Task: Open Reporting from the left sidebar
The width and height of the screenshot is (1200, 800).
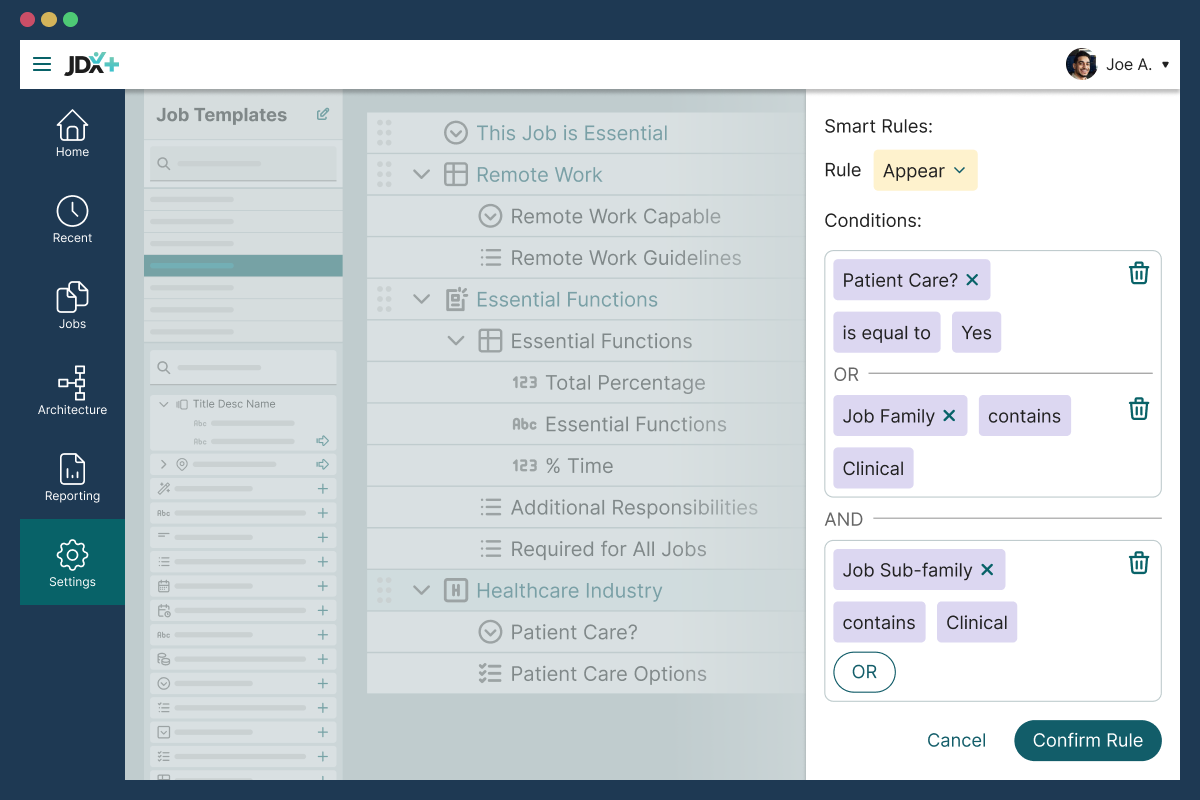Action: pyautogui.click(x=71, y=469)
